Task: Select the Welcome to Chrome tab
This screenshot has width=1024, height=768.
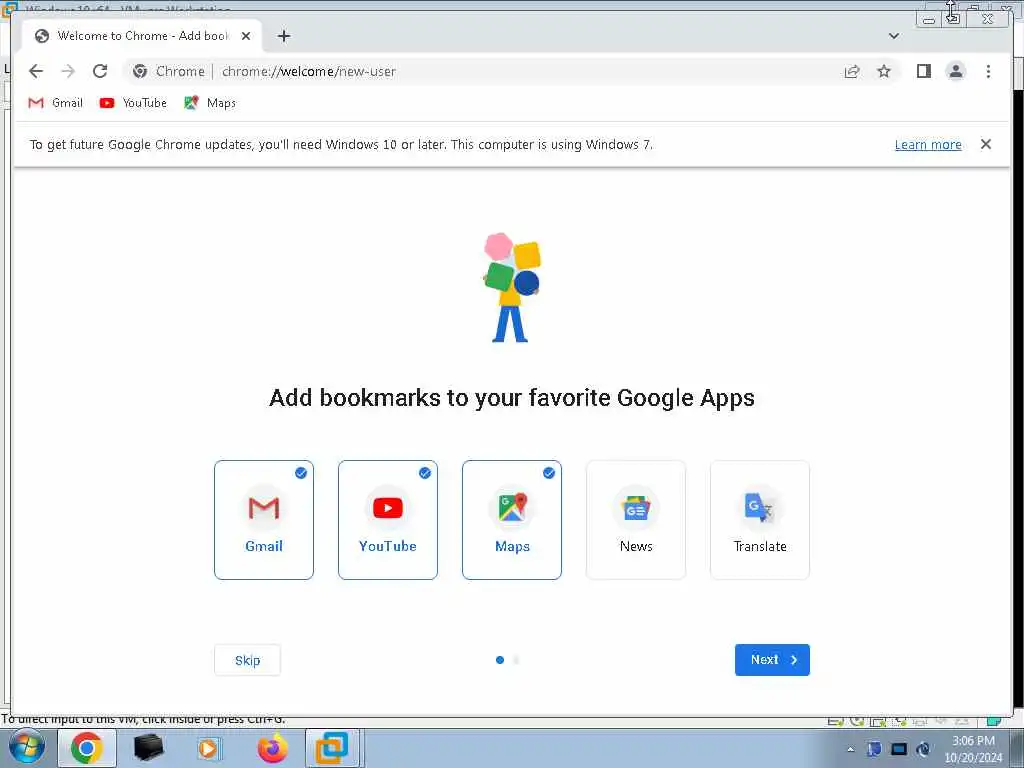Action: (x=142, y=36)
